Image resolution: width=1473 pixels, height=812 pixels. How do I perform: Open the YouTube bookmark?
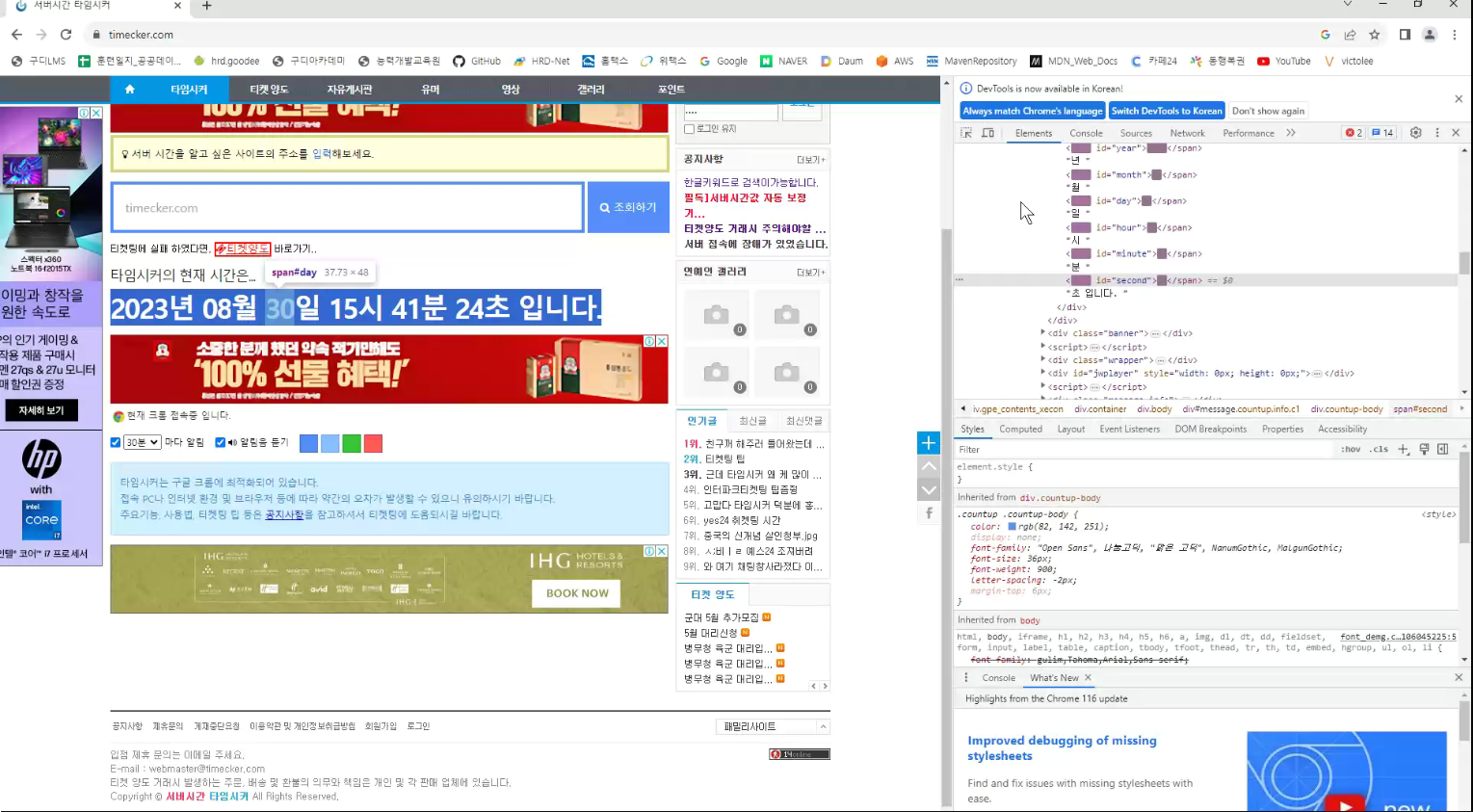point(1283,61)
